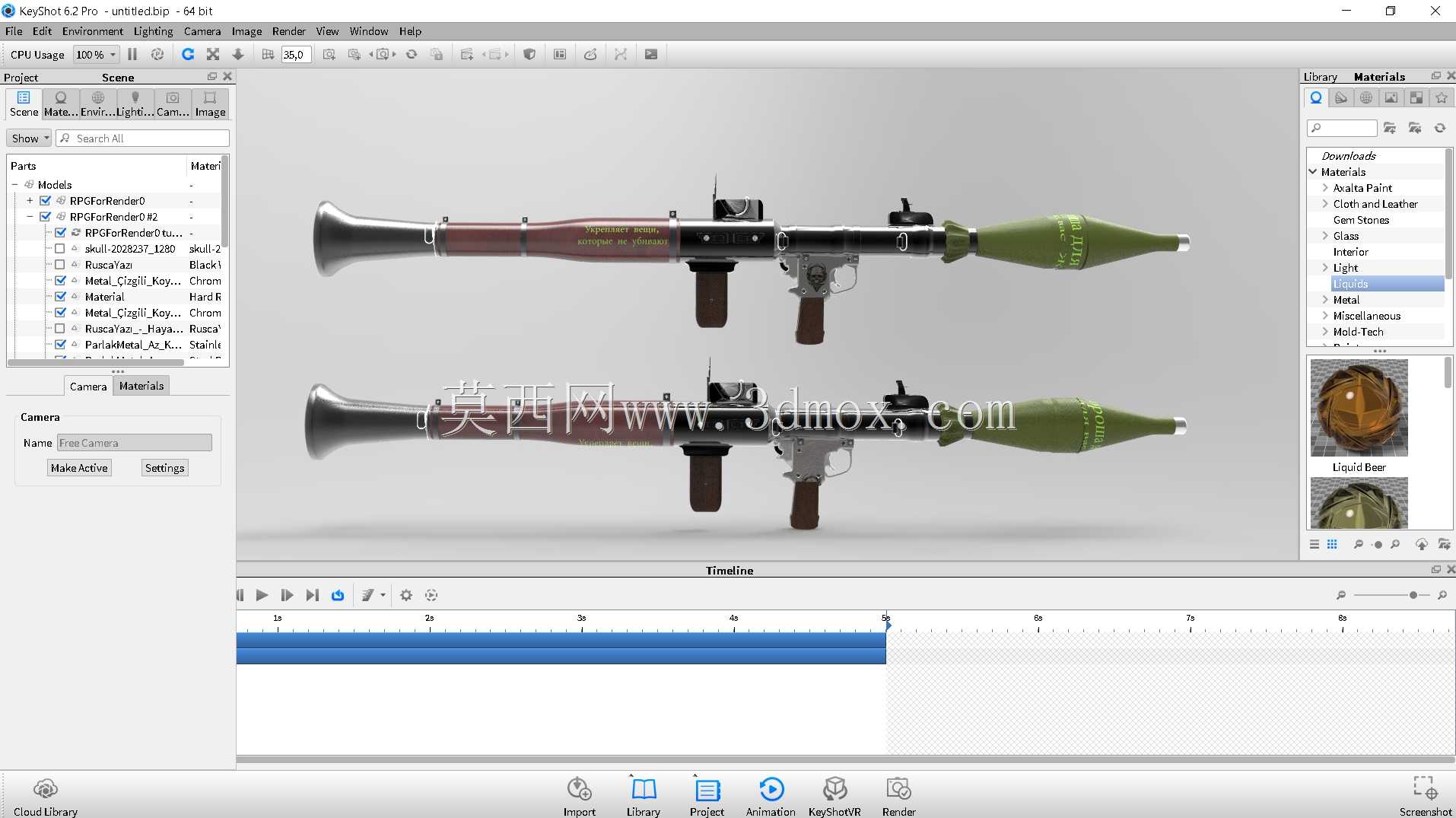Expand the Axalta Paint folder
This screenshot has width=1456, height=818.
coord(1325,188)
